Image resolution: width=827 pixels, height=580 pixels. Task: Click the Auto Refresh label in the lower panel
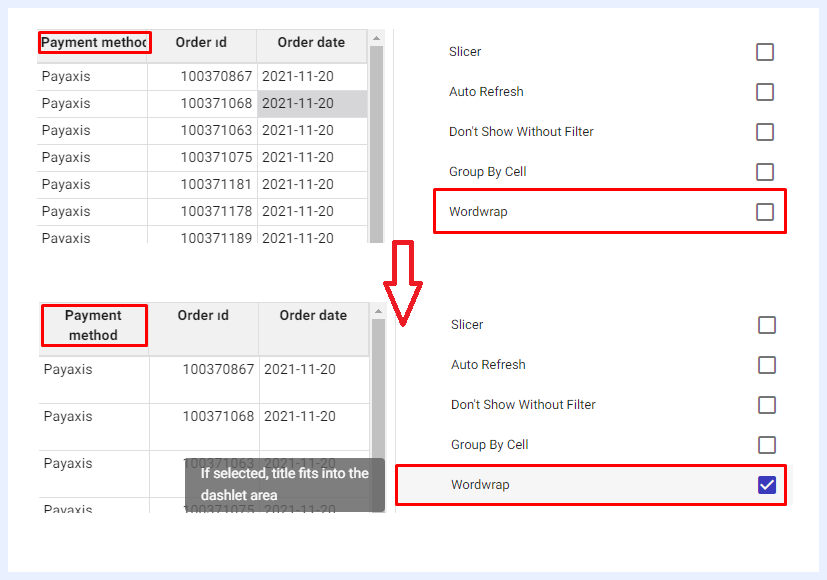488,364
